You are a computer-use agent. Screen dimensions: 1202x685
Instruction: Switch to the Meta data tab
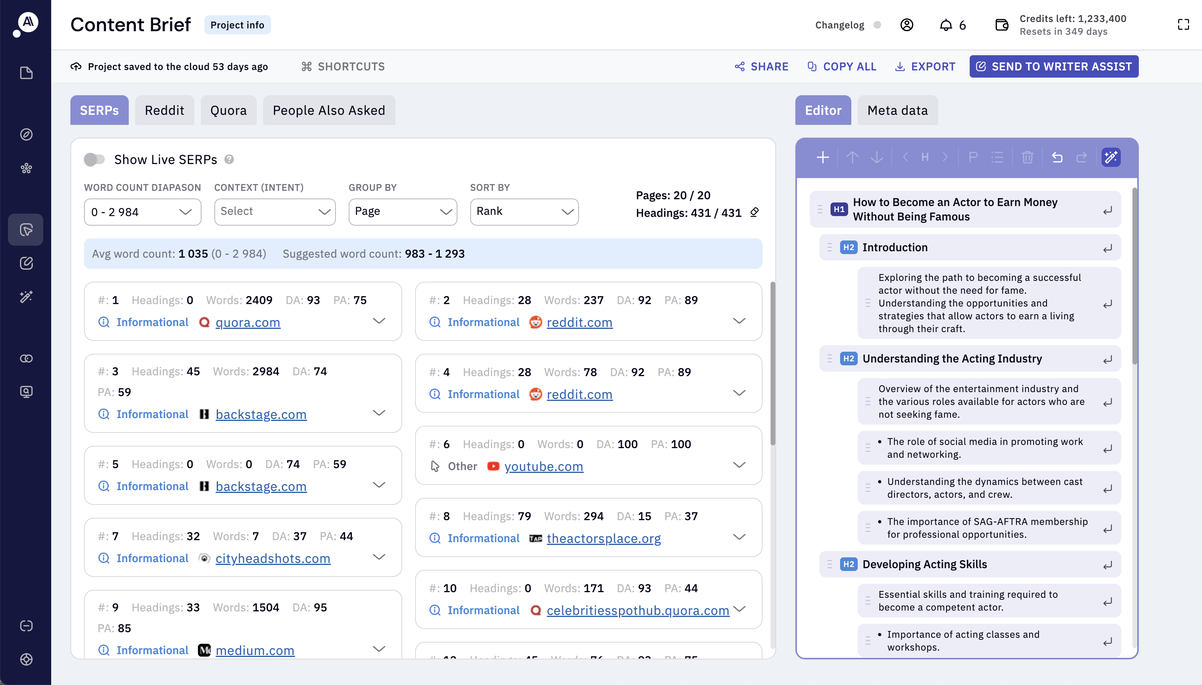897,110
